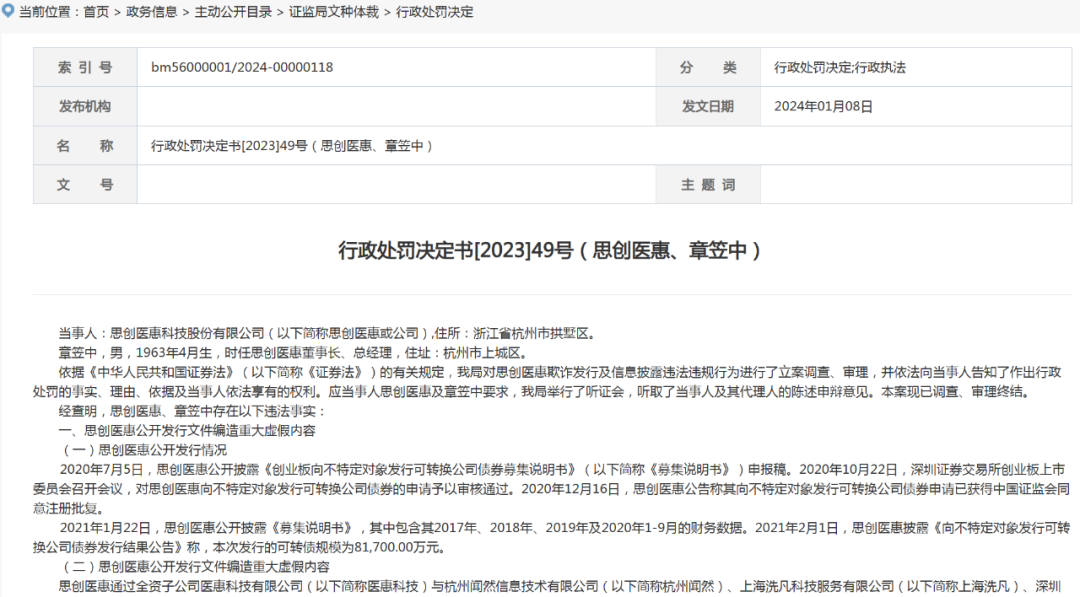The height and width of the screenshot is (597, 1080).
Task: Click the 发布机构 label cell
Action: (x=85, y=107)
